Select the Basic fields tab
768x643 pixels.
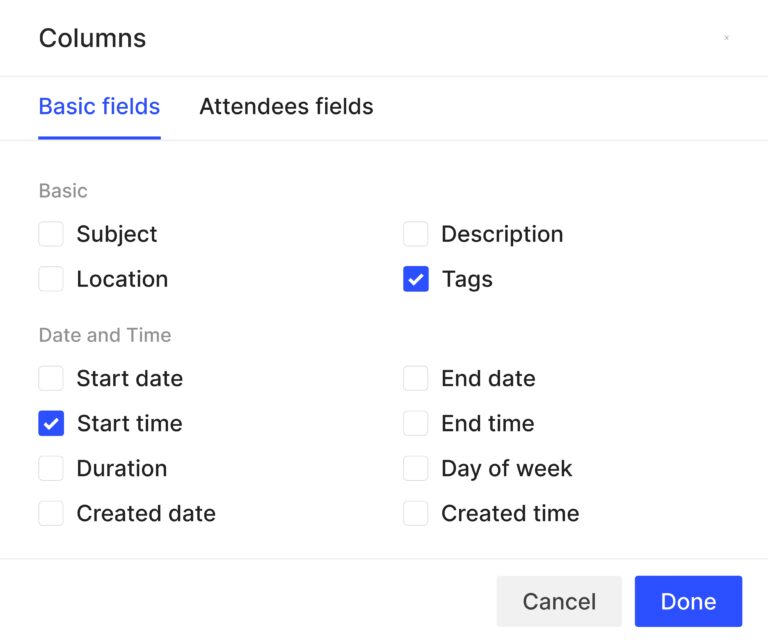point(99,107)
